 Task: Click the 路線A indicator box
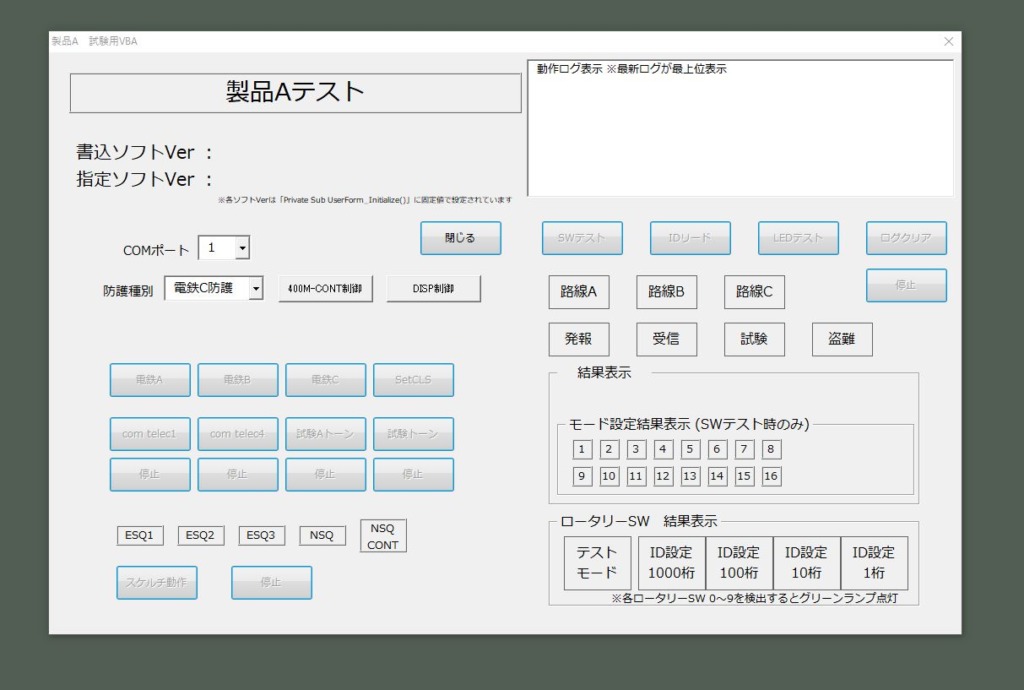point(579,292)
